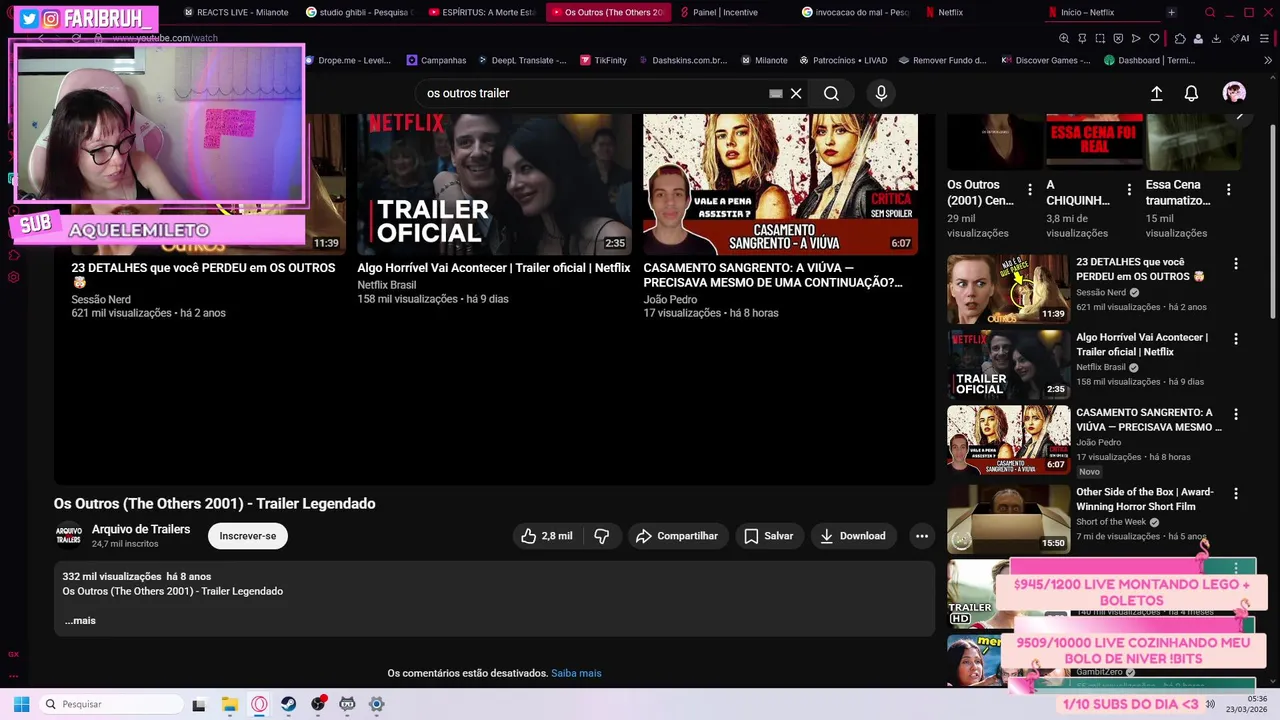This screenshot has height=720, width=1280.
Task: Clear the search box with the X
Action: pyautogui.click(x=796, y=93)
